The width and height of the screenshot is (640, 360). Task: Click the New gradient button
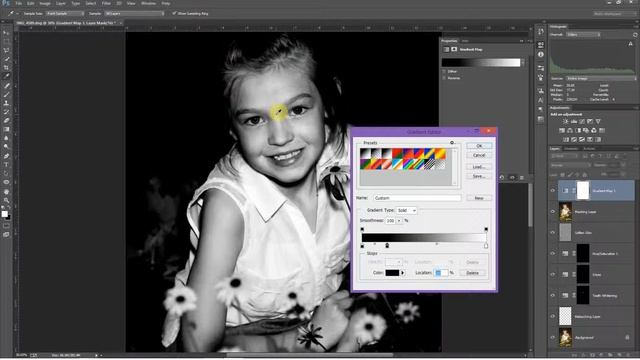(x=479, y=198)
